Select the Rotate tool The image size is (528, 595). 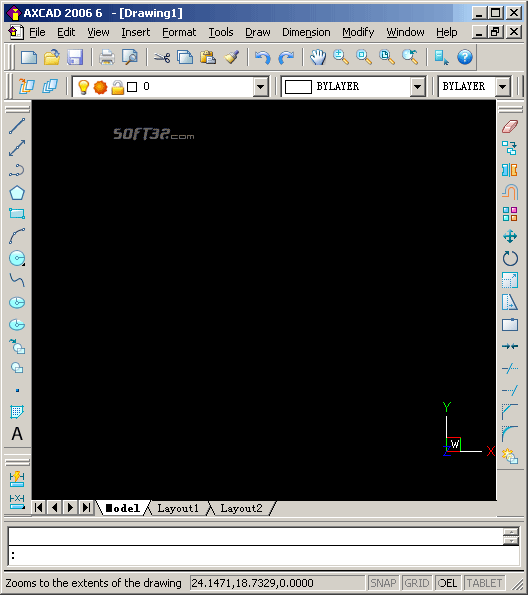click(510, 258)
